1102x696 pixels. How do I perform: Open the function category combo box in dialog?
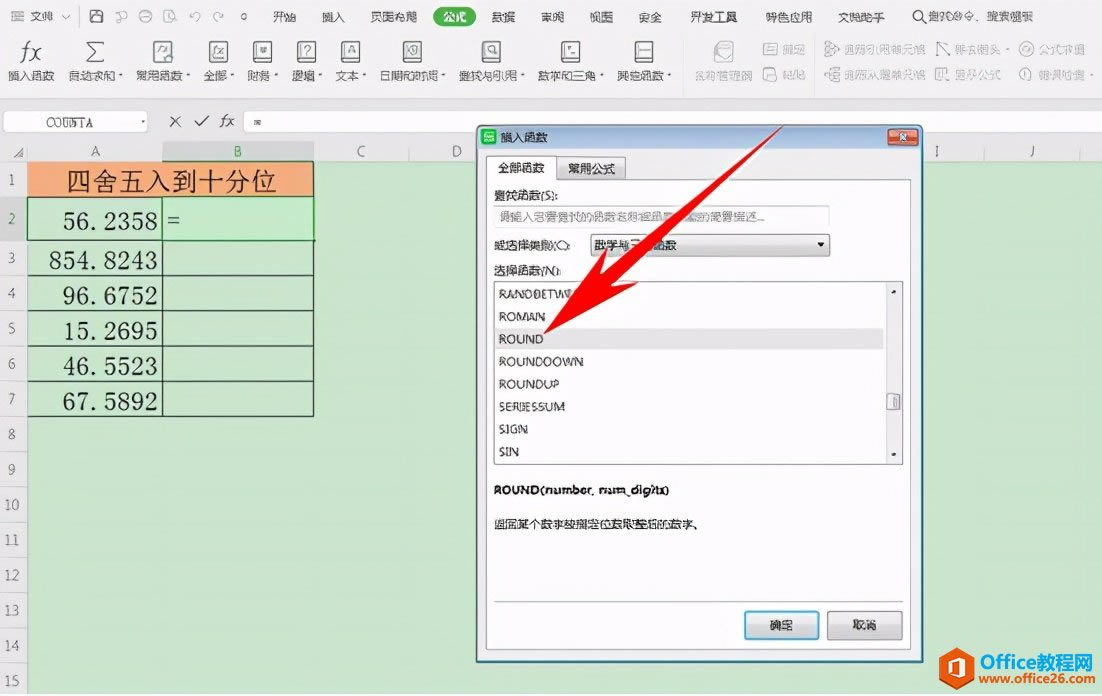point(710,245)
